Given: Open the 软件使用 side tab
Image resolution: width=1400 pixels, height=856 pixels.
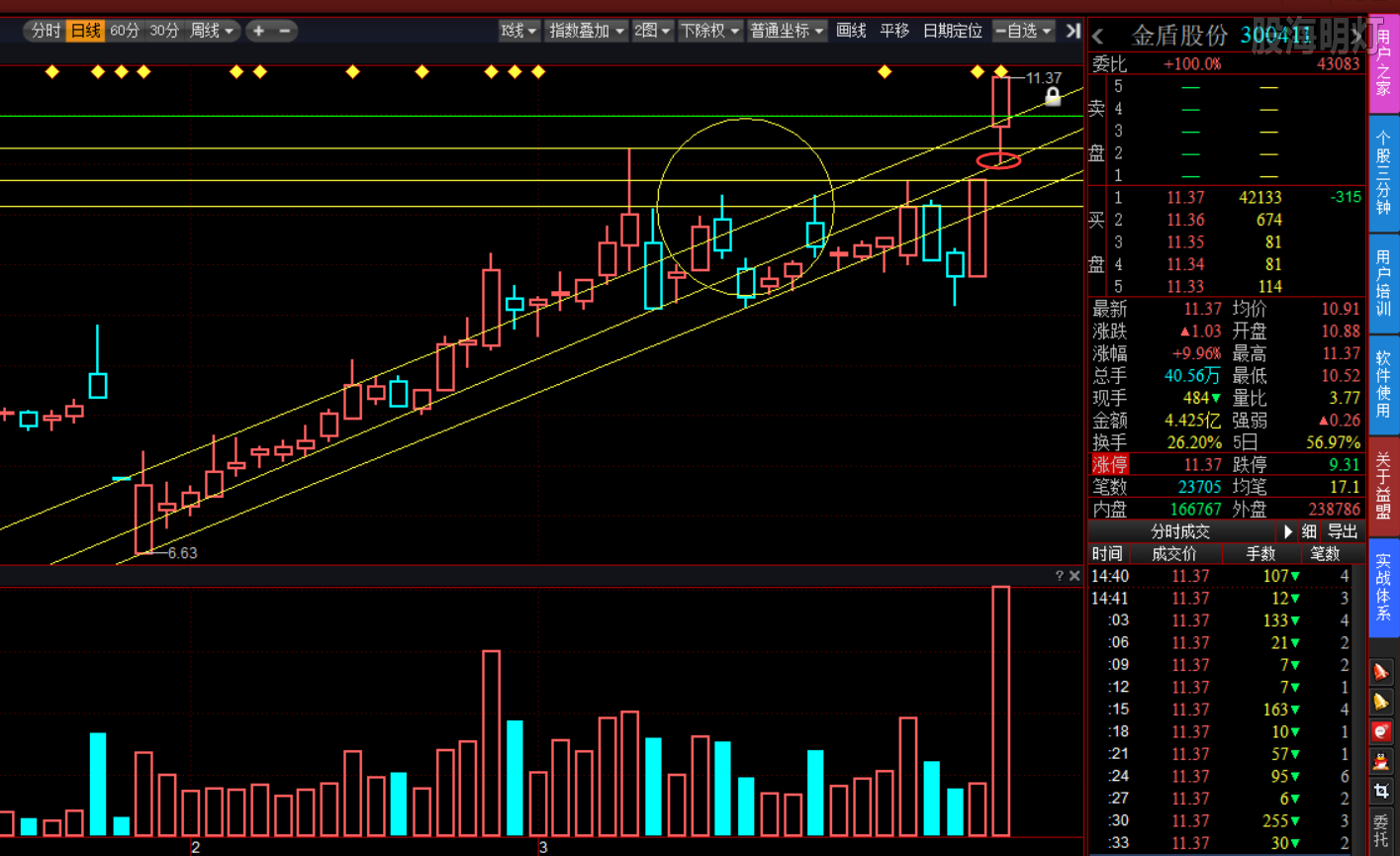Looking at the screenshot, I should tap(1383, 385).
